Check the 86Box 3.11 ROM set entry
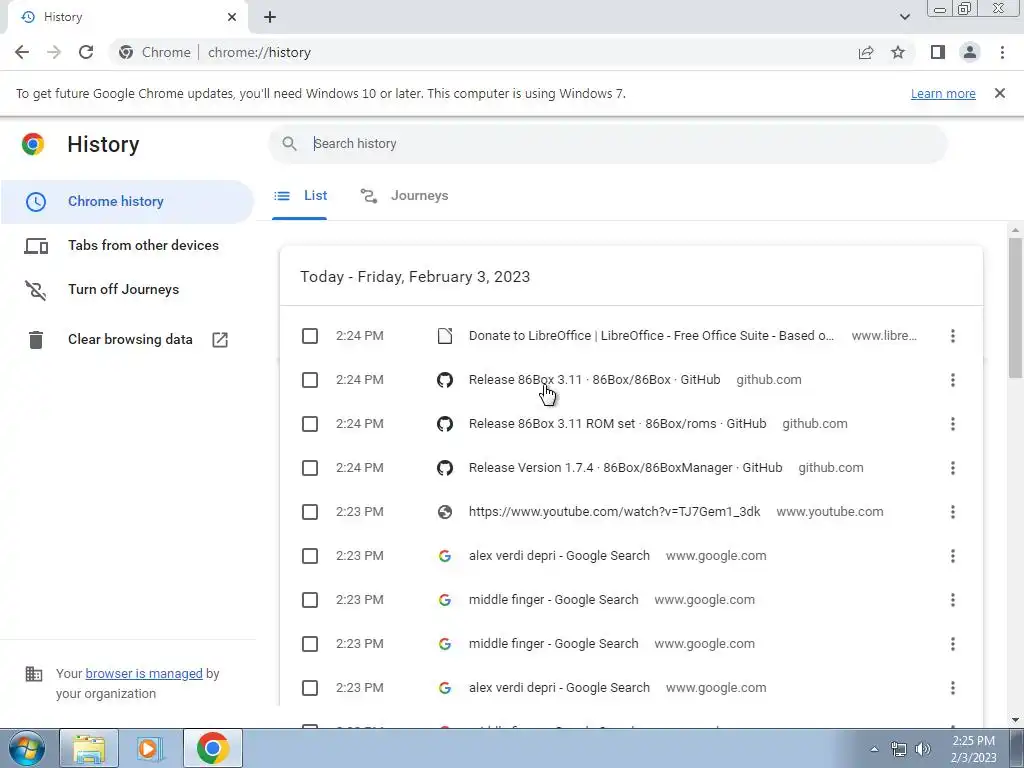Viewport: 1024px width, 768px height. click(x=310, y=424)
